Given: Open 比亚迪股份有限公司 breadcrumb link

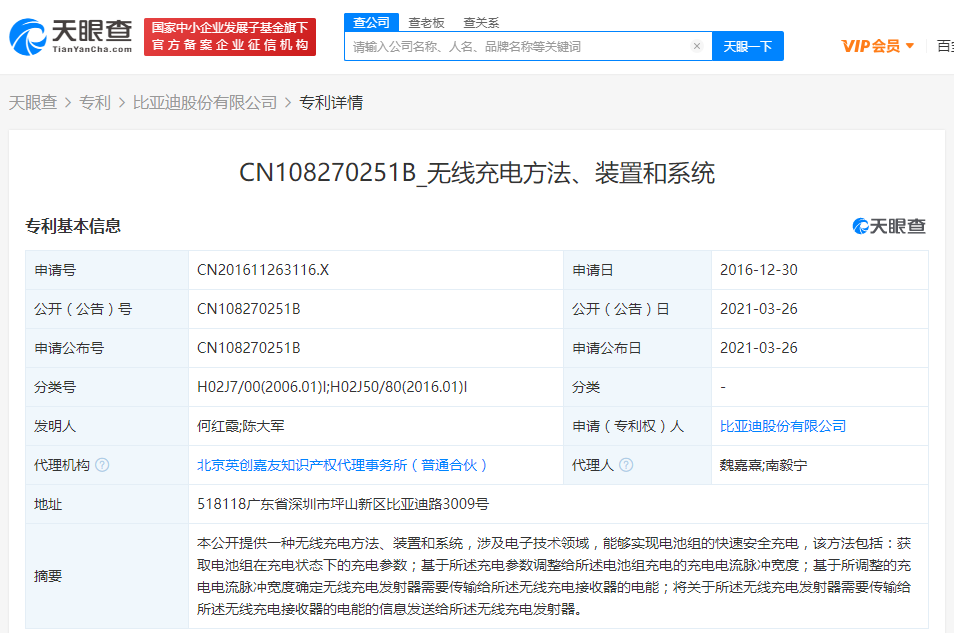Looking at the screenshot, I should coord(205,103).
